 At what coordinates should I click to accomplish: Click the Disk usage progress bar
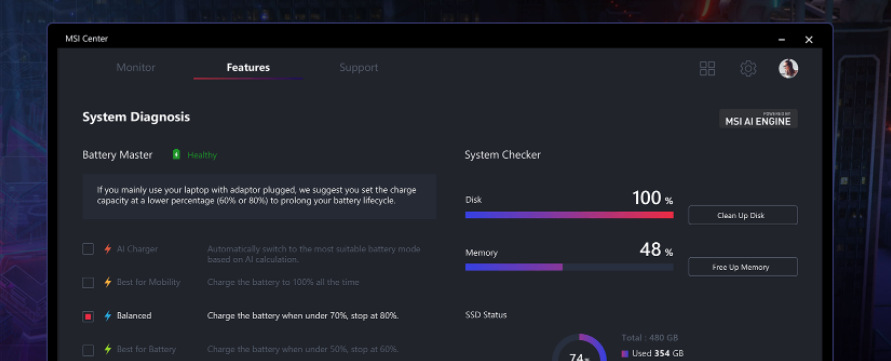click(x=569, y=215)
